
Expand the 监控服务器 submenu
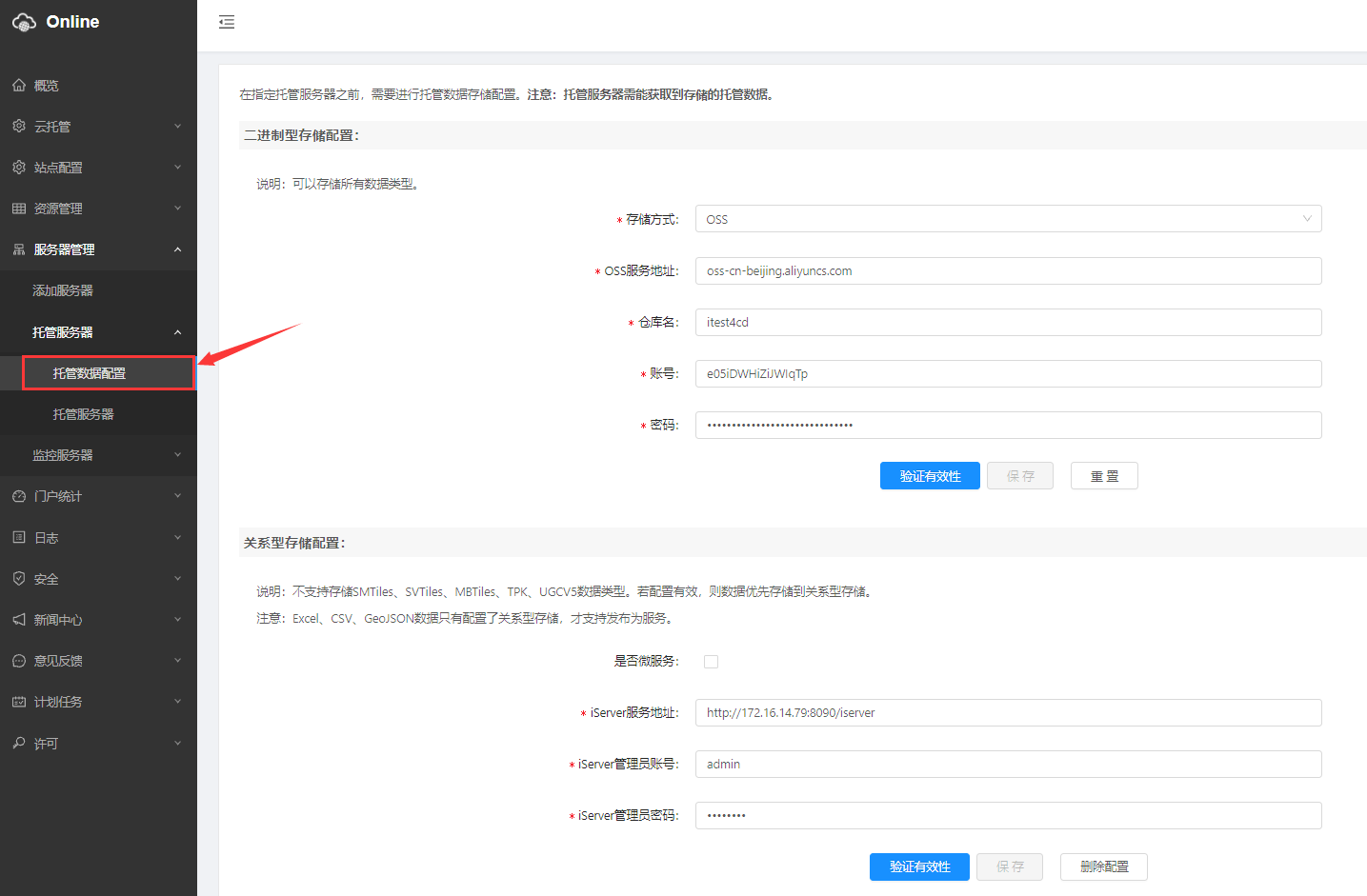coord(177,455)
